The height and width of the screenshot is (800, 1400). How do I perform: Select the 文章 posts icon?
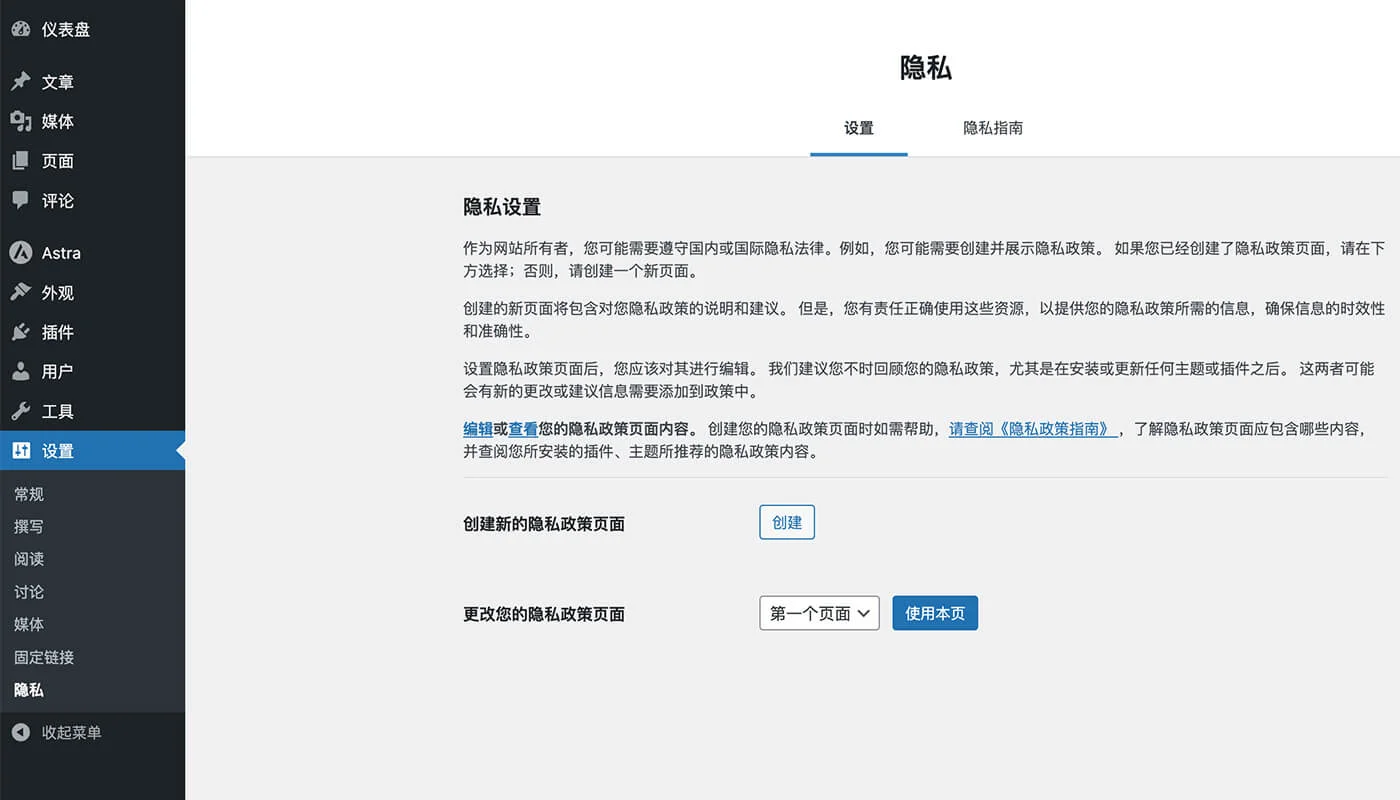tap(22, 81)
